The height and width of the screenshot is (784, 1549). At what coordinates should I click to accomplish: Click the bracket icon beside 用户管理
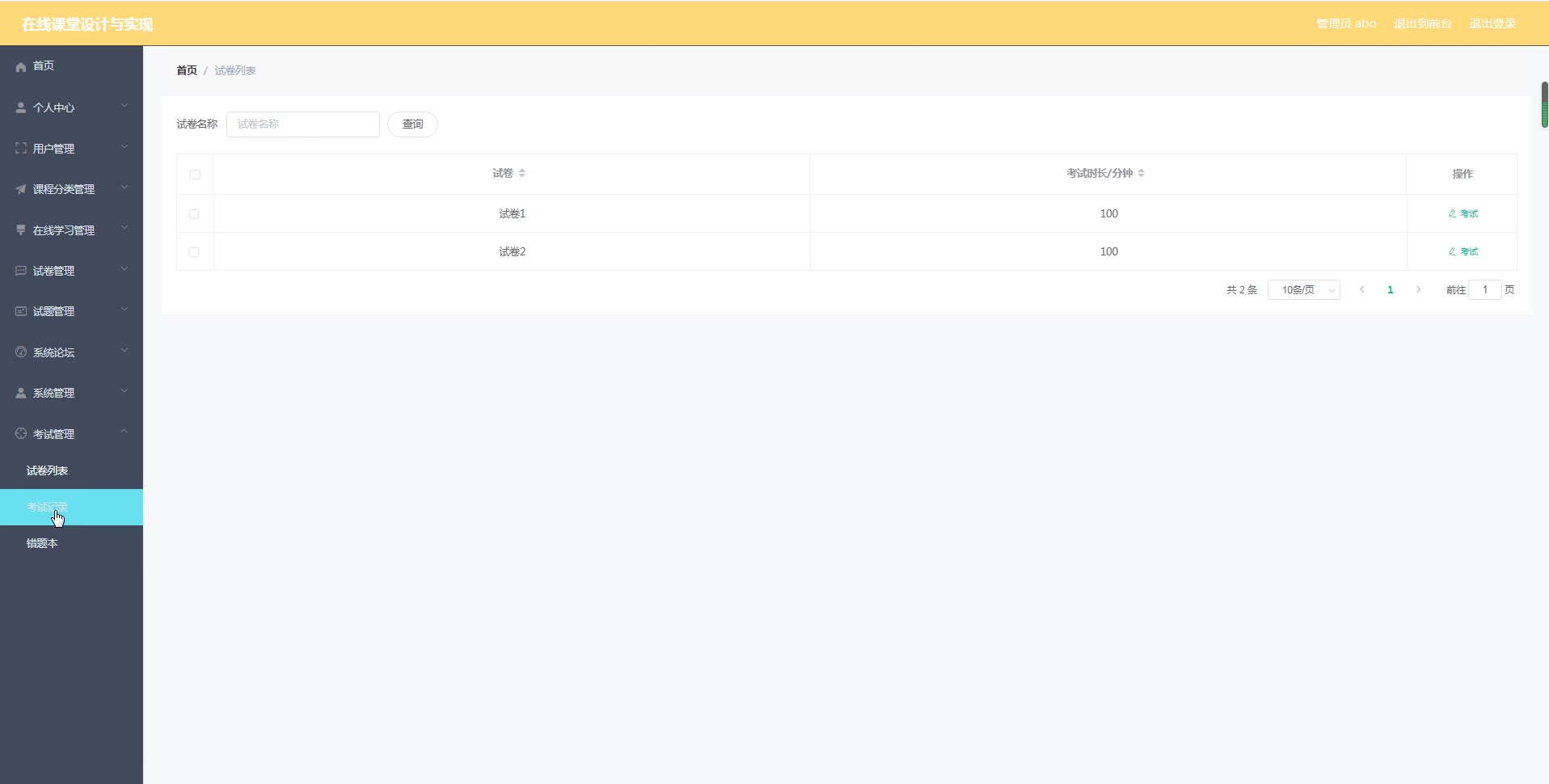click(x=21, y=148)
